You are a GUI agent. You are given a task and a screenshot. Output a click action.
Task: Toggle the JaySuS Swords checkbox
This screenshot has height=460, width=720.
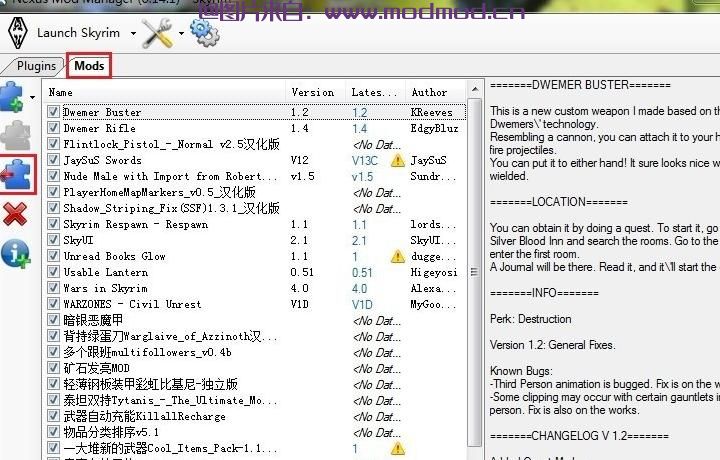53,160
